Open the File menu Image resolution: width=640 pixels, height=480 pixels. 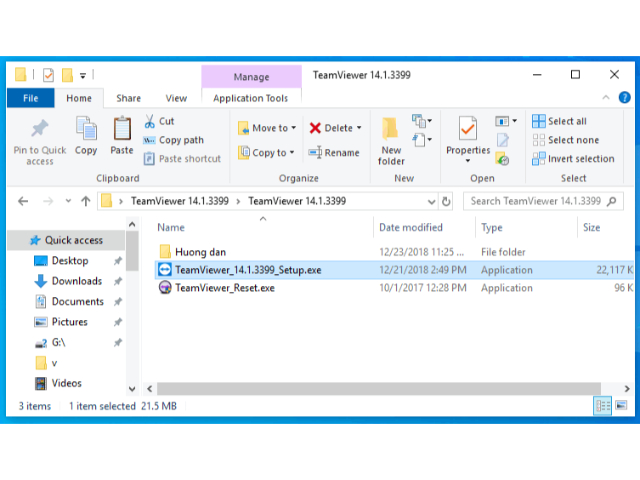coord(31,98)
